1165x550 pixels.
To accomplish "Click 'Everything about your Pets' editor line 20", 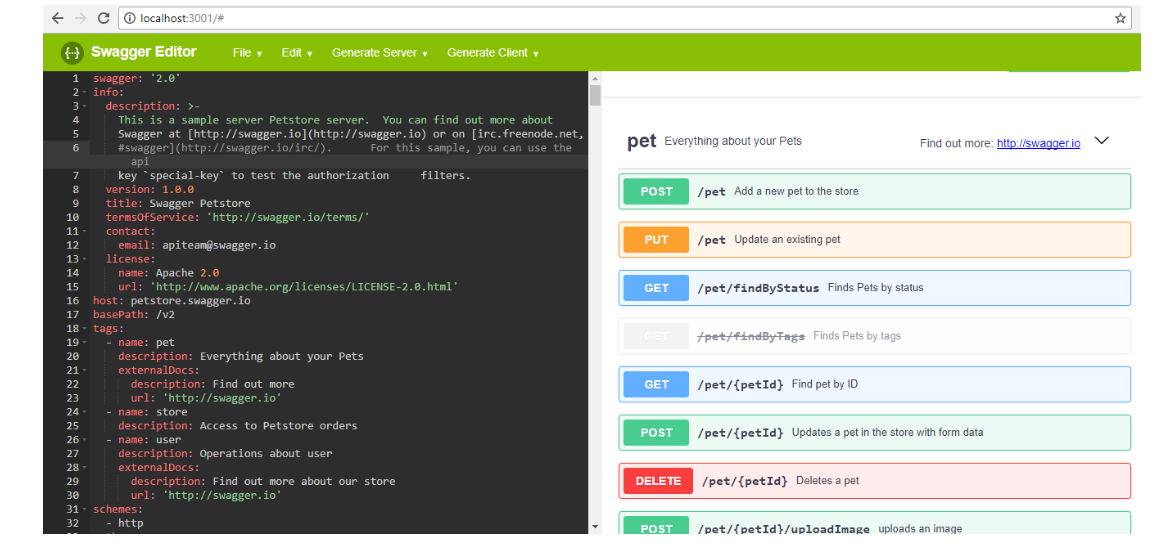I will [x=241, y=357].
